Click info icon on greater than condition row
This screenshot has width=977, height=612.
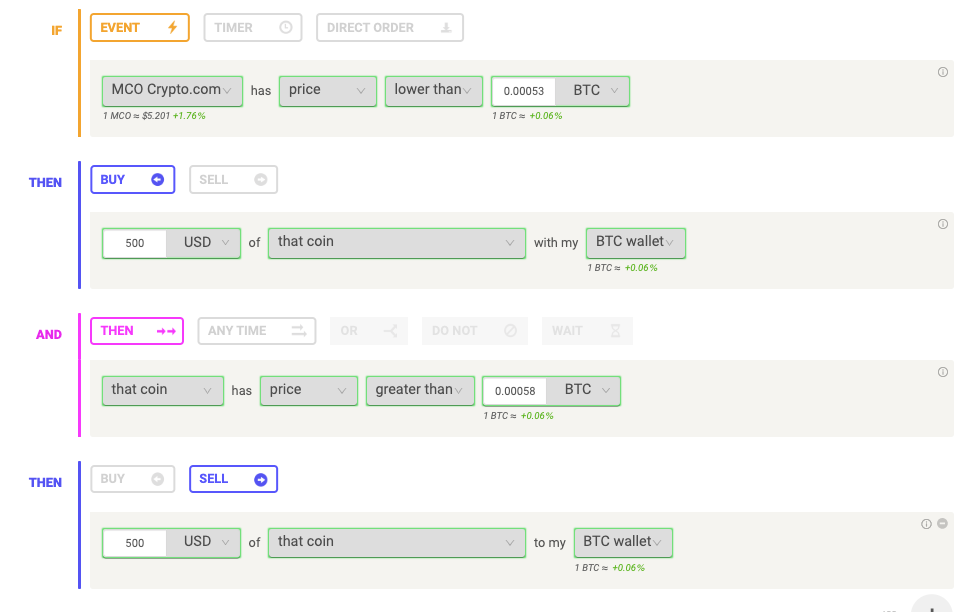943,372
